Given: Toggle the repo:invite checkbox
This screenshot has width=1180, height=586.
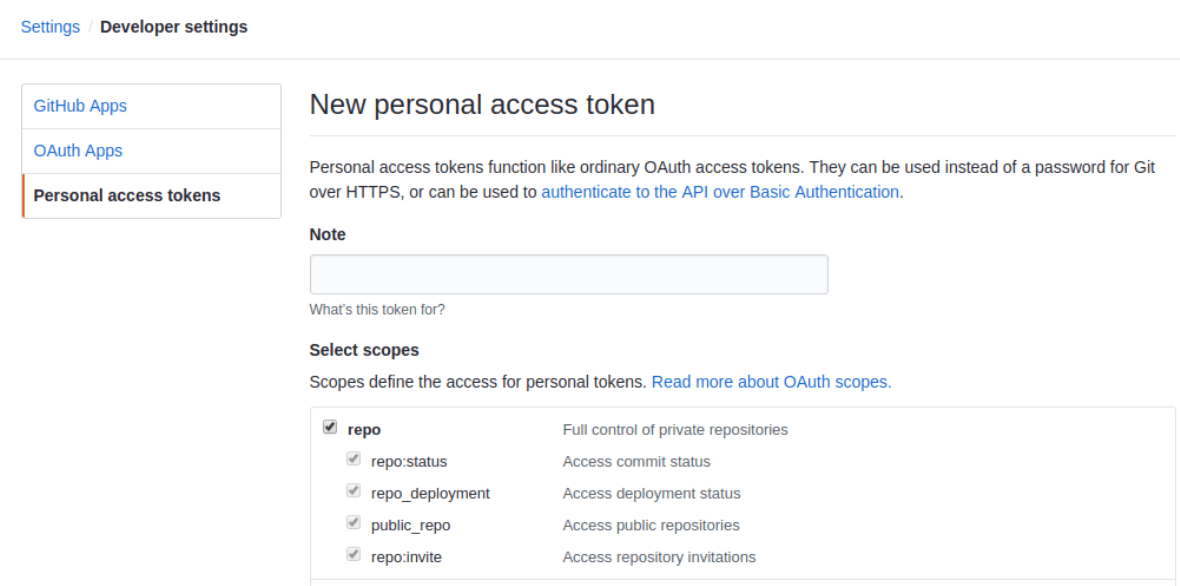Looking at the screenshot, I should pyautogui.click(x=353, y=554).
